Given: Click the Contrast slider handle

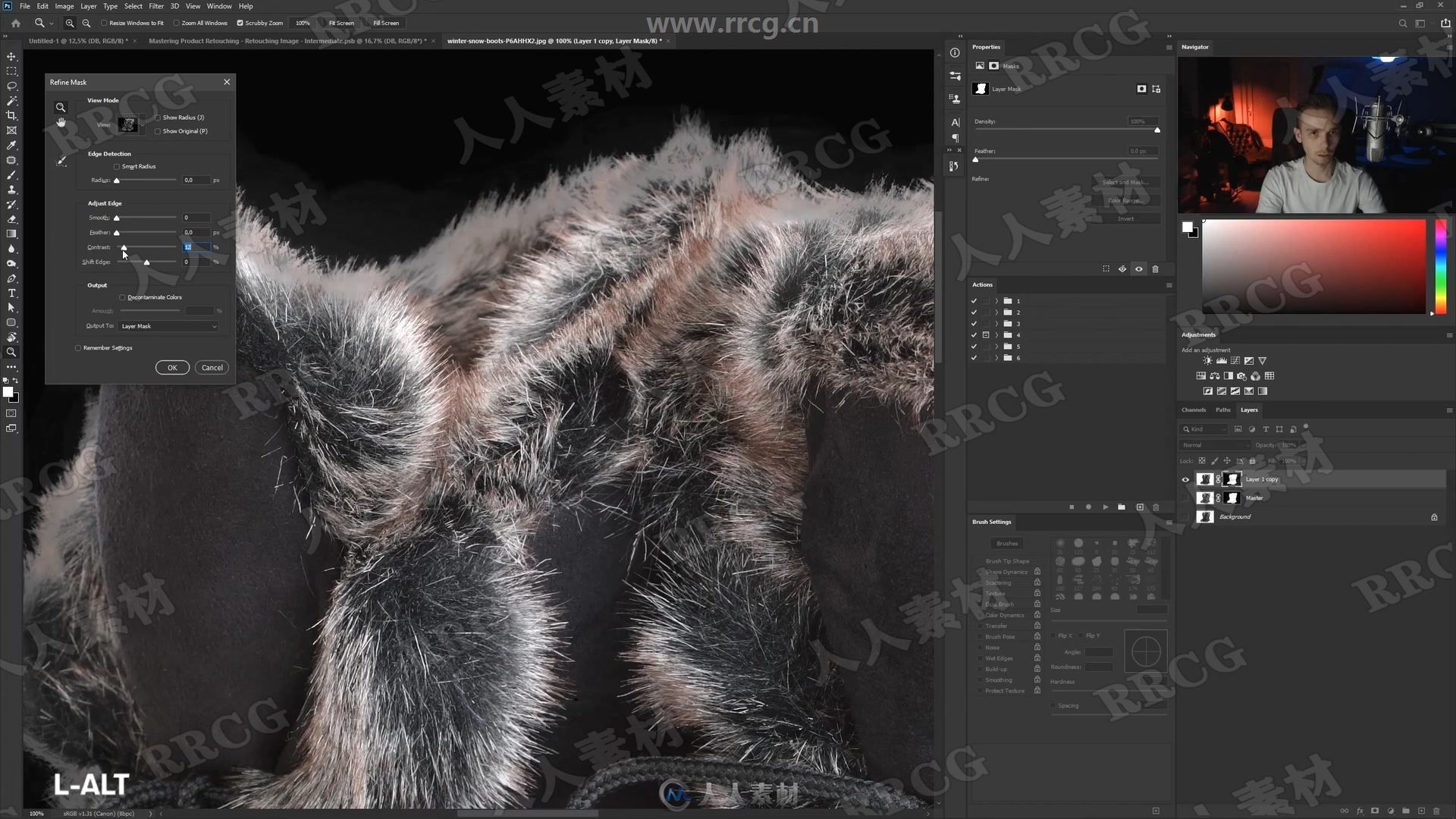Looking at the screenshot, I should click(x=124, y=248).
